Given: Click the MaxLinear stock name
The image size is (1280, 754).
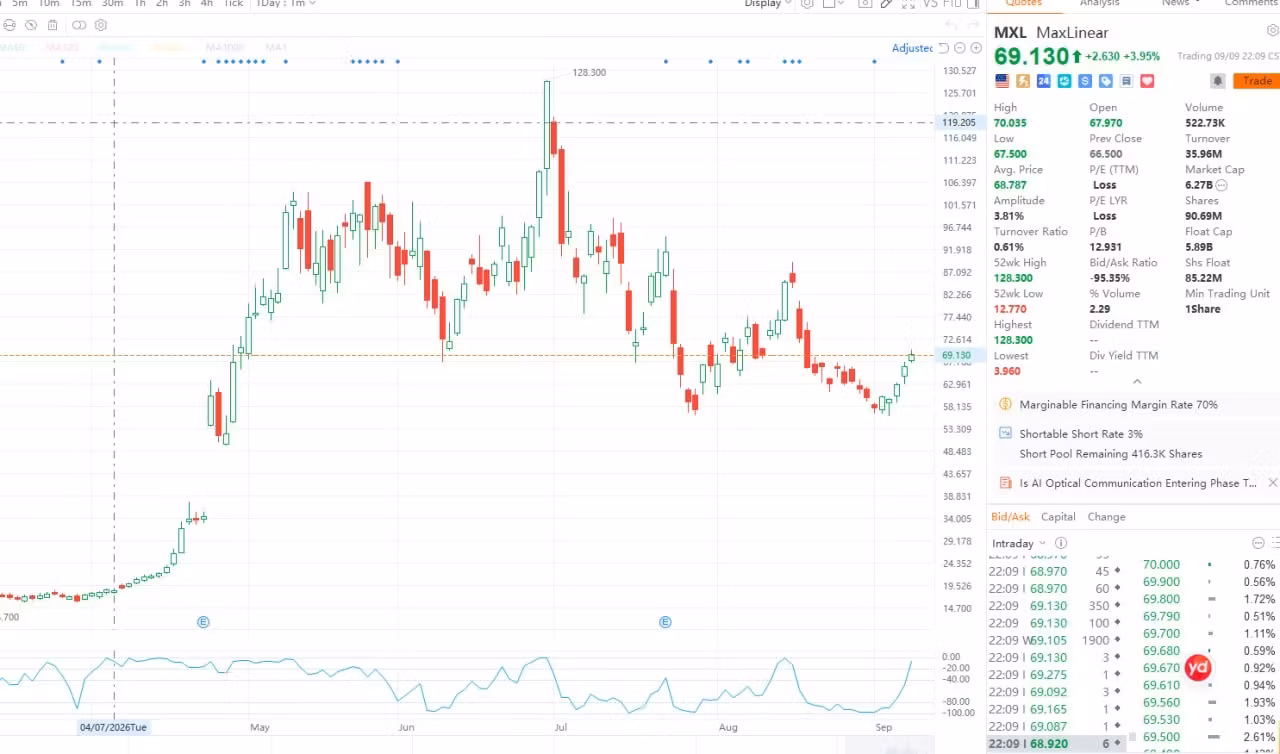Looking at the screenshot, I should 1072,33.
